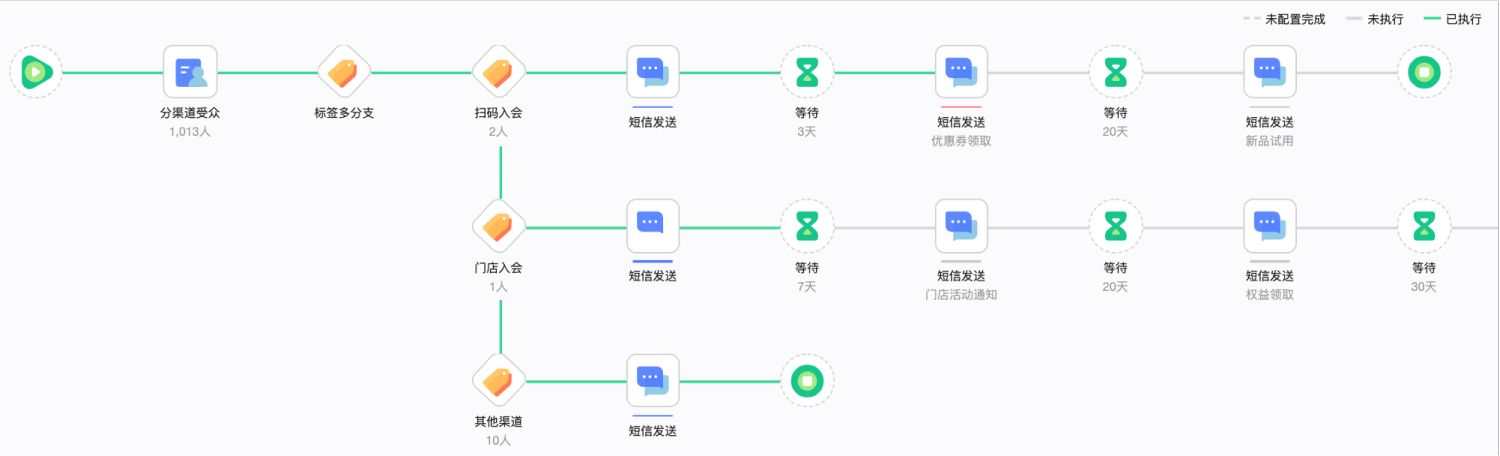Click the 标签多分支 label text
1500x456 pixels.
tap(344, 113)
